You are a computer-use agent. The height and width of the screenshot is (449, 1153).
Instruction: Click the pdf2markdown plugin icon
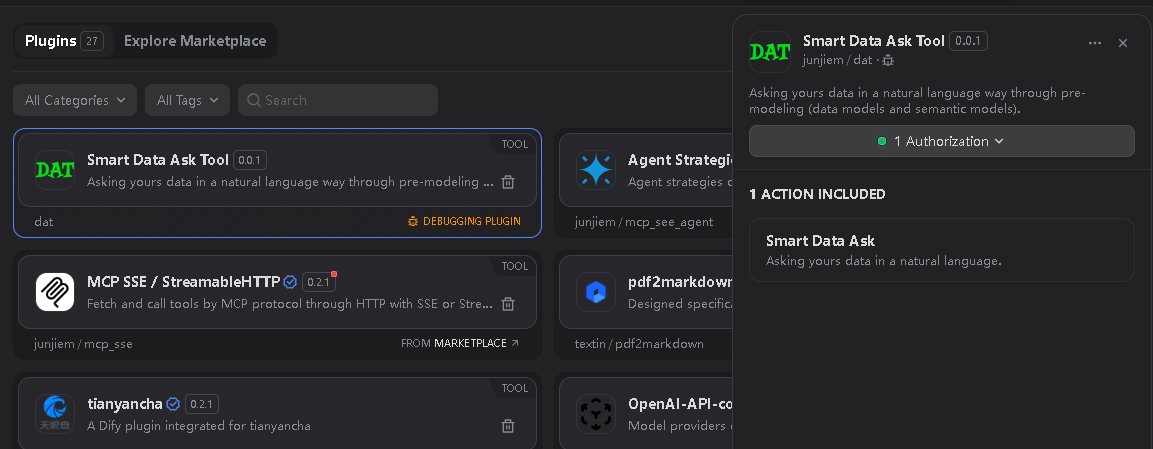596,292
